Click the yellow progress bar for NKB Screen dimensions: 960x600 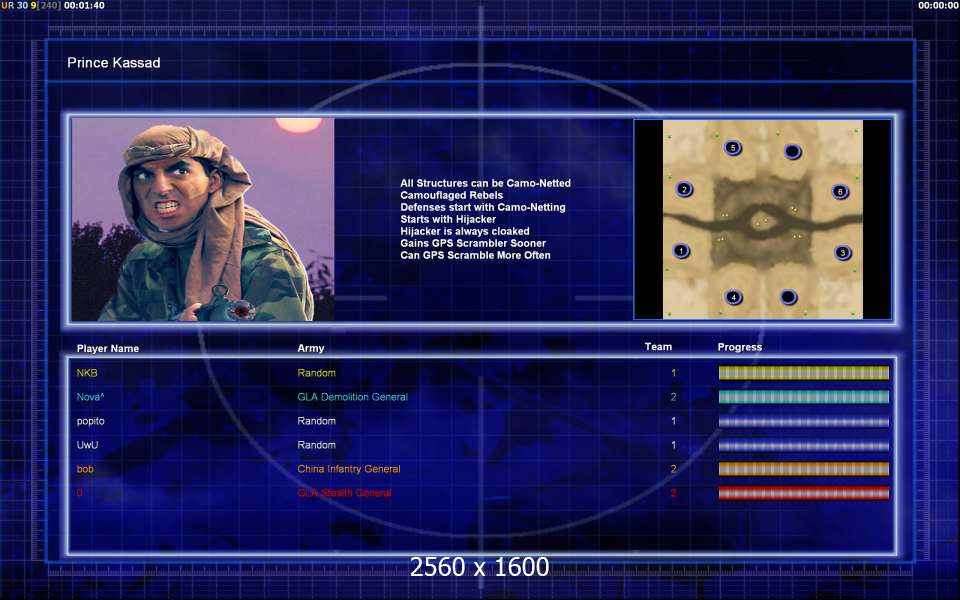click(x=803, y=373)
